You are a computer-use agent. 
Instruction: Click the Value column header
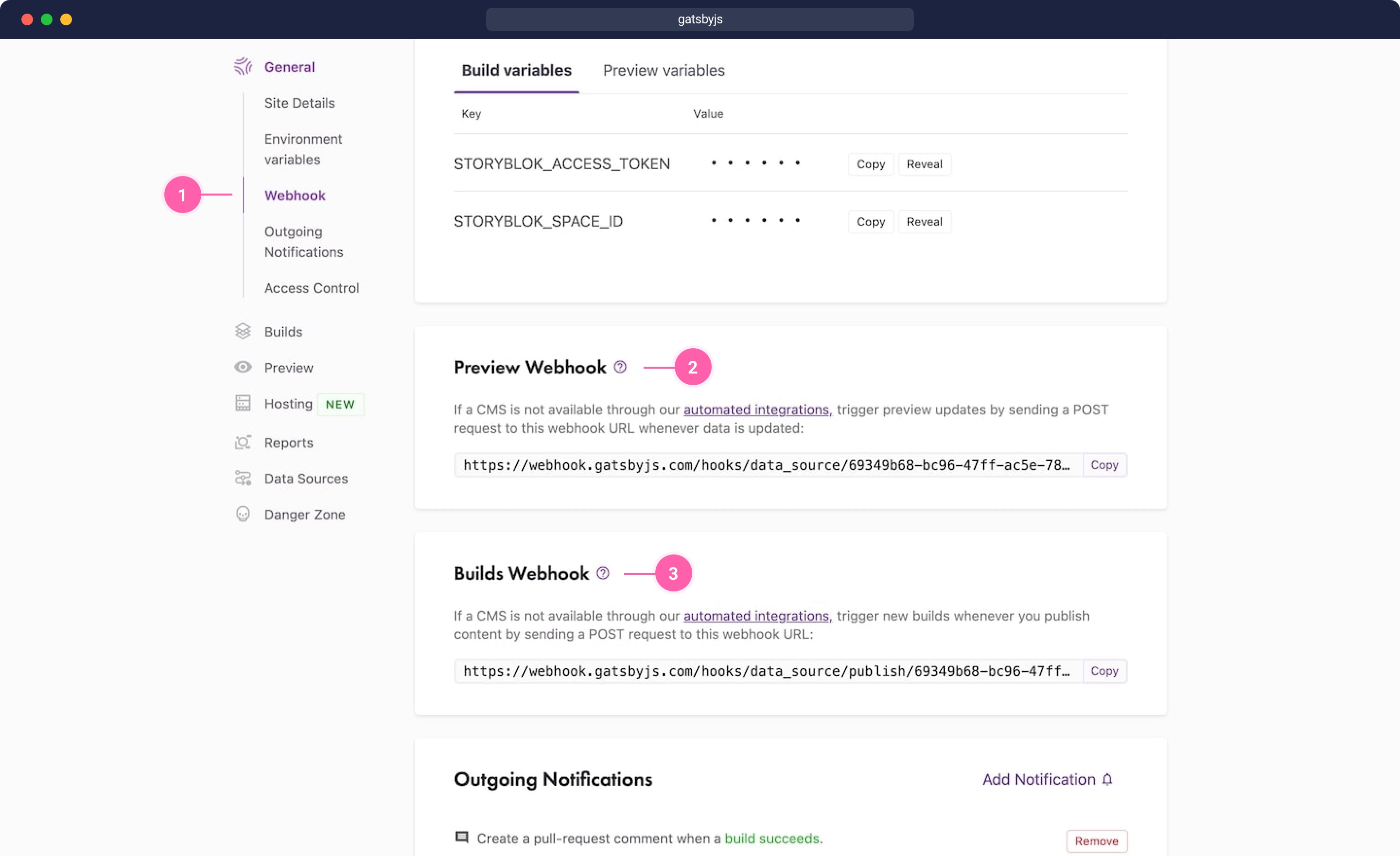(708, 114)
